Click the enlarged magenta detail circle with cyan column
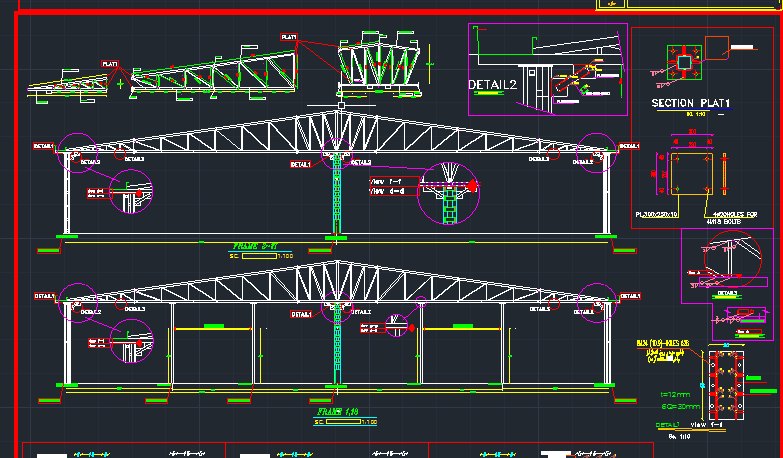783x458 pixels. click(448, 193)
